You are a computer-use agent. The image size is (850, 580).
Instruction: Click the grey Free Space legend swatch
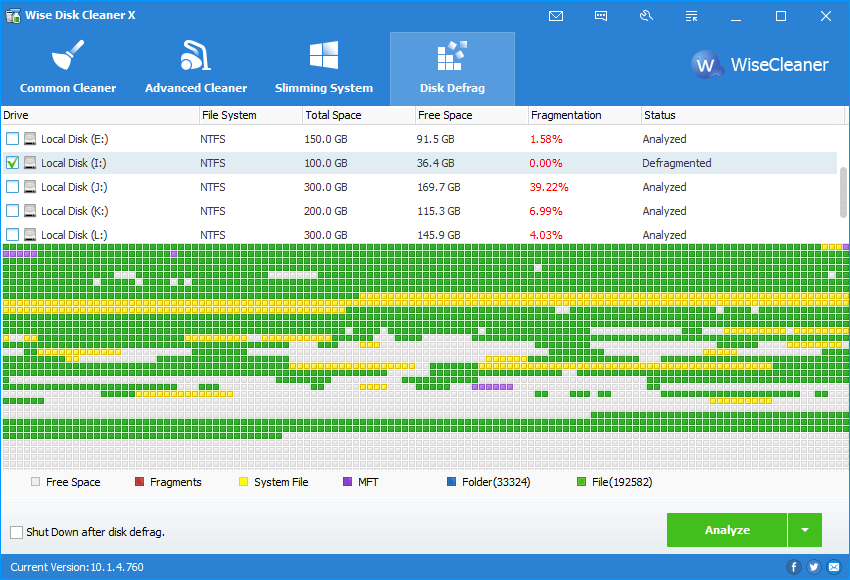pyautogui.click(x=35, y=481)
